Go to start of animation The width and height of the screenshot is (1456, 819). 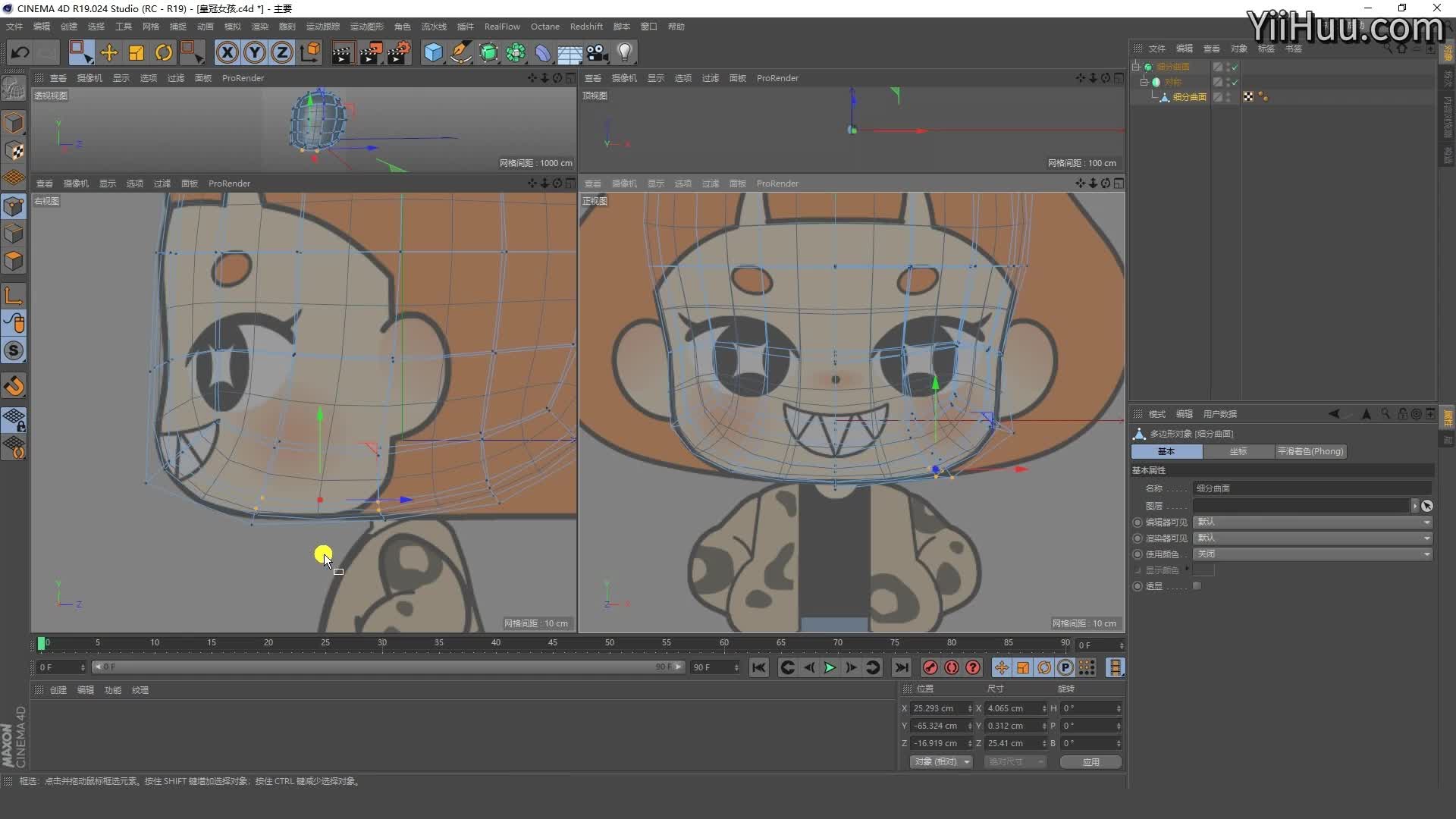coord(758,667)
